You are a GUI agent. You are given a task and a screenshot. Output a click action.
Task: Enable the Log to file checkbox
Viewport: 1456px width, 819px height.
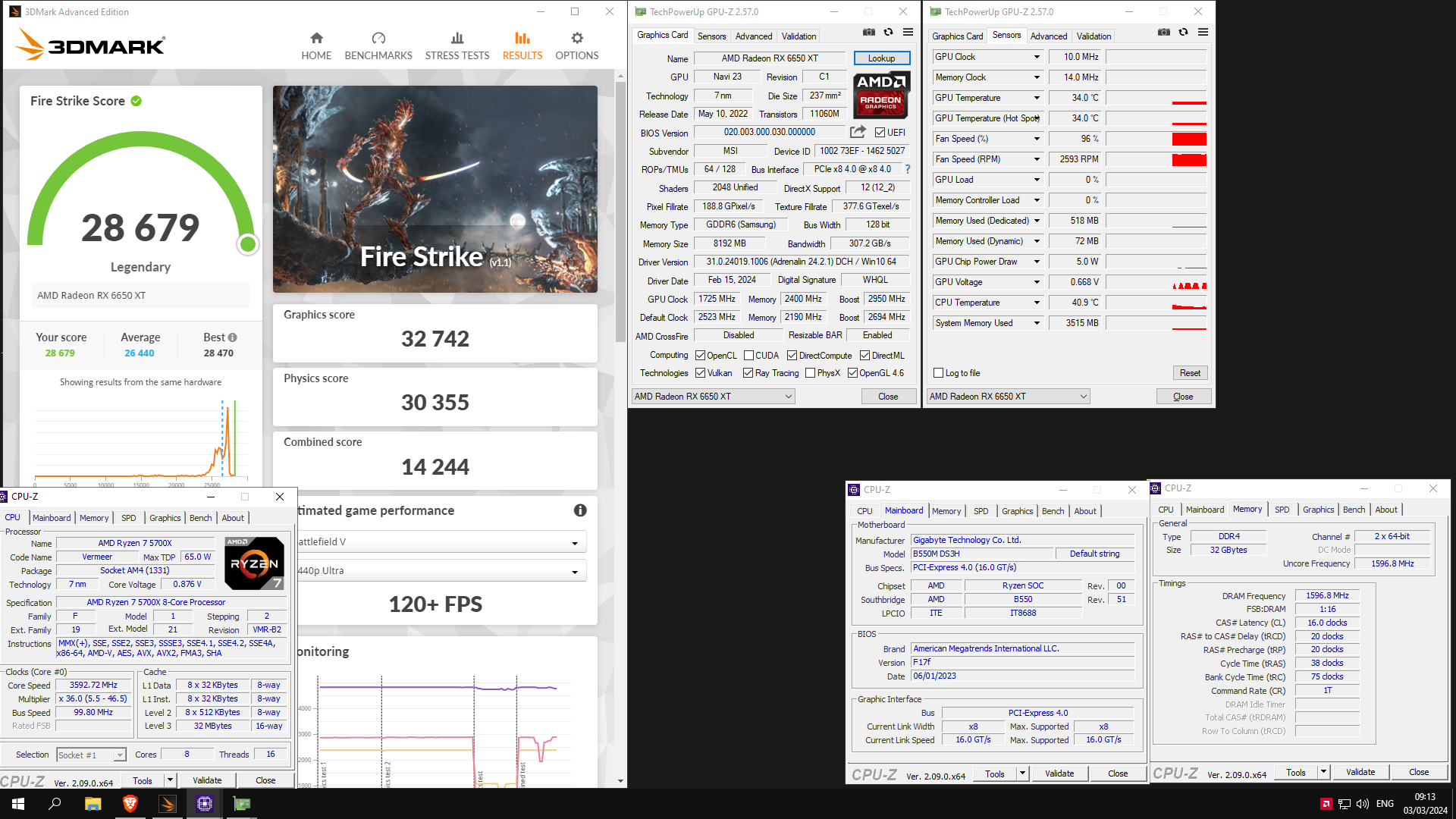click(938, 373)
